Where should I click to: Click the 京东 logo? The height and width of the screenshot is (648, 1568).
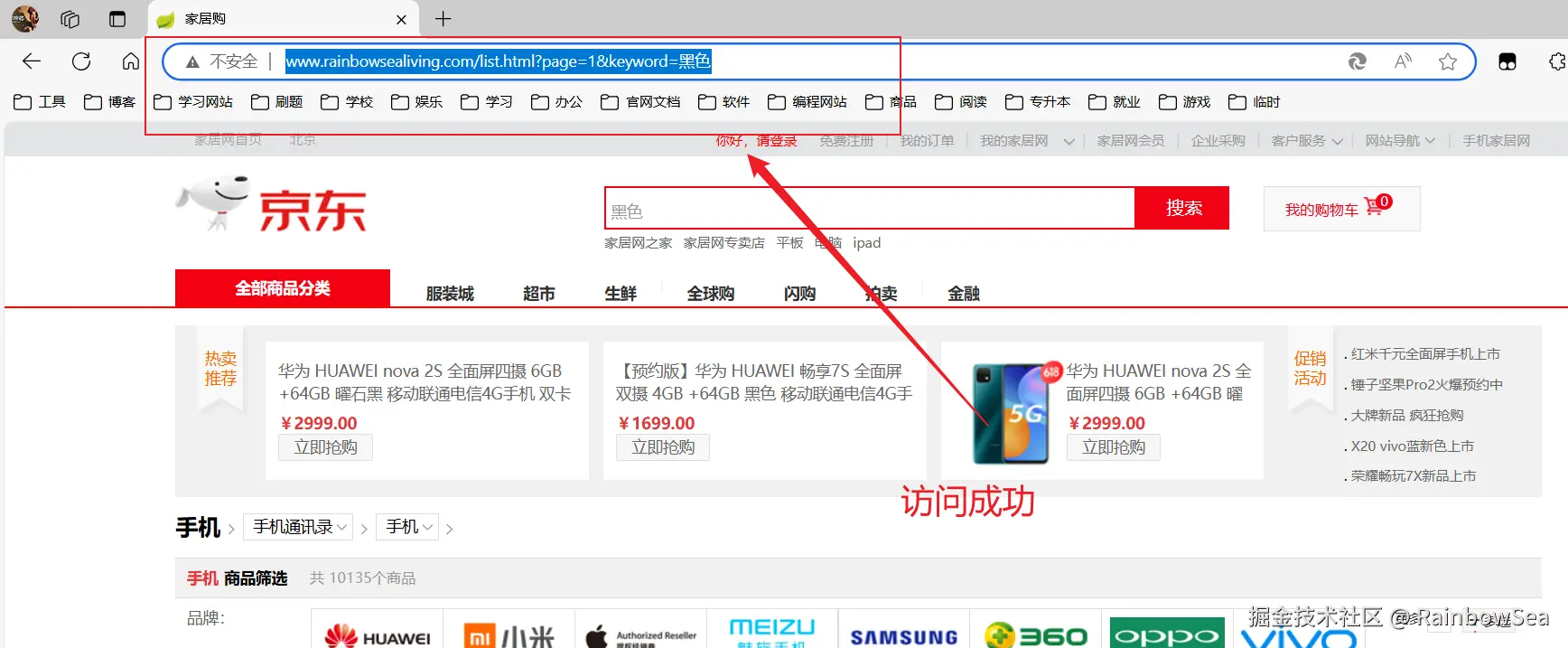coord(271,205)
